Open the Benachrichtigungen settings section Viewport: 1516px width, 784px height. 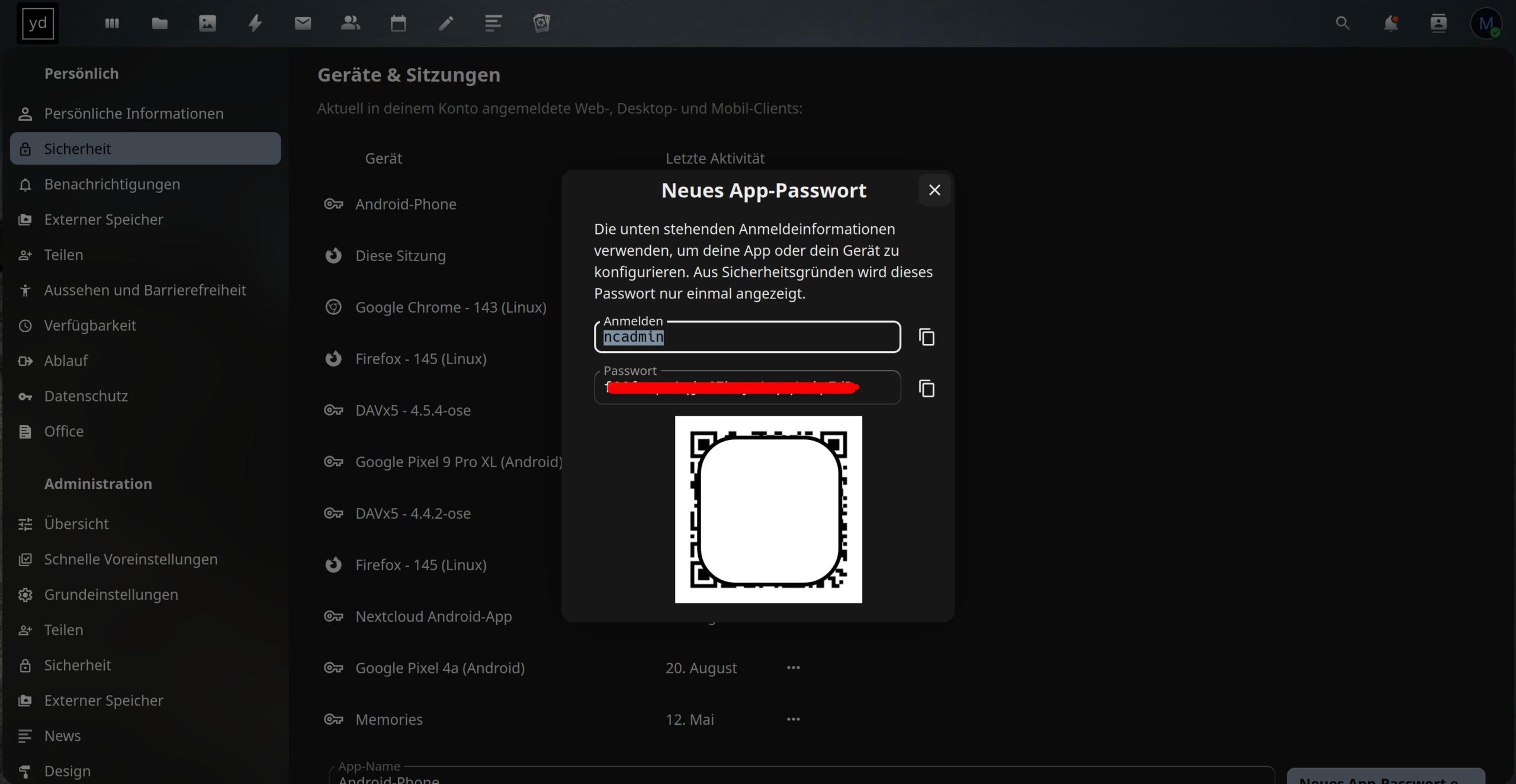click(112, 184)
